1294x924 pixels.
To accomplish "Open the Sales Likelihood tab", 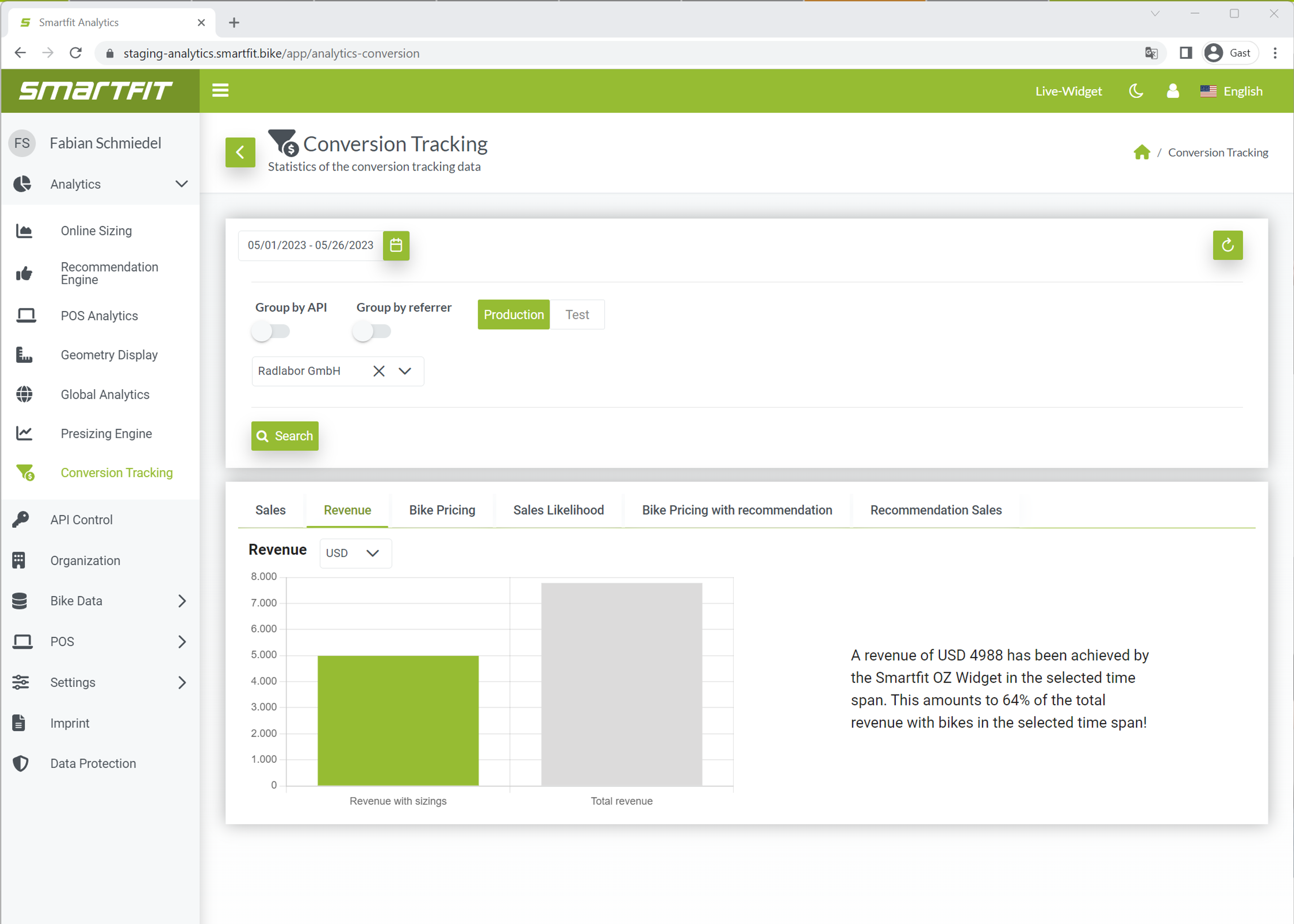I will [558, 510].
